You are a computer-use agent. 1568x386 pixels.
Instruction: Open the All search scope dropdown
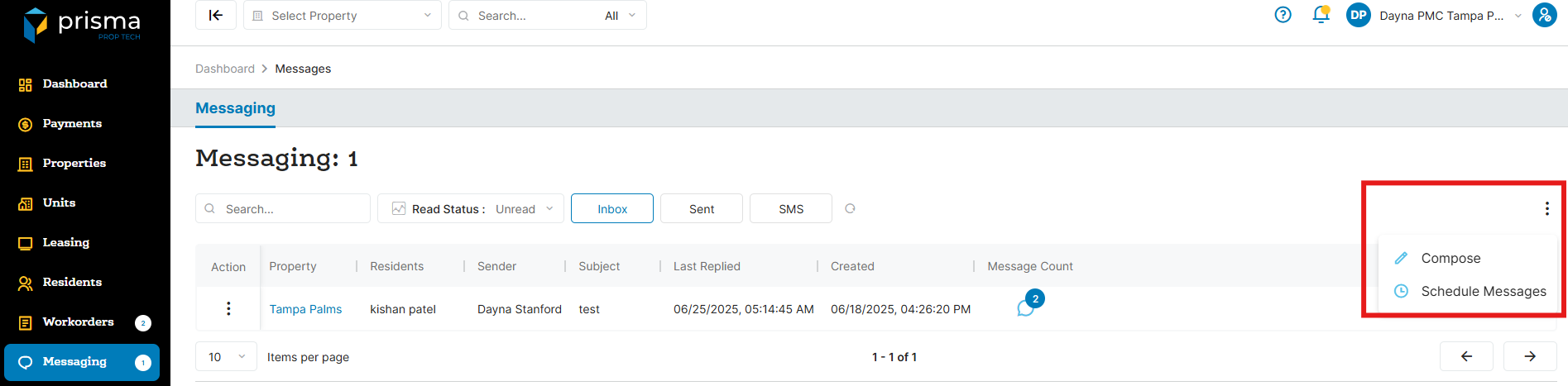tap(620, 16)
